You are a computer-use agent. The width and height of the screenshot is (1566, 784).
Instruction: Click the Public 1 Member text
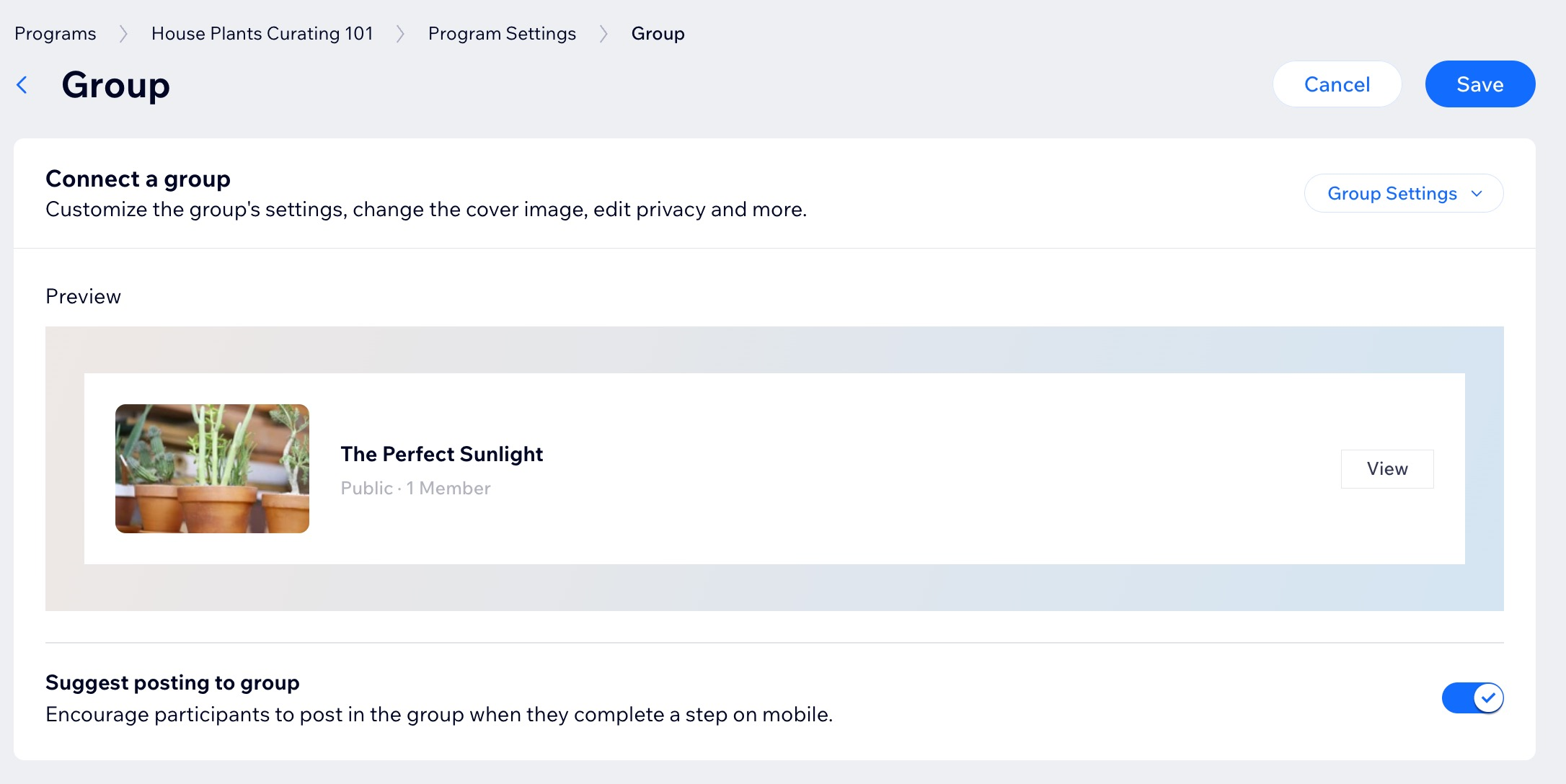[x=415, y=489]
